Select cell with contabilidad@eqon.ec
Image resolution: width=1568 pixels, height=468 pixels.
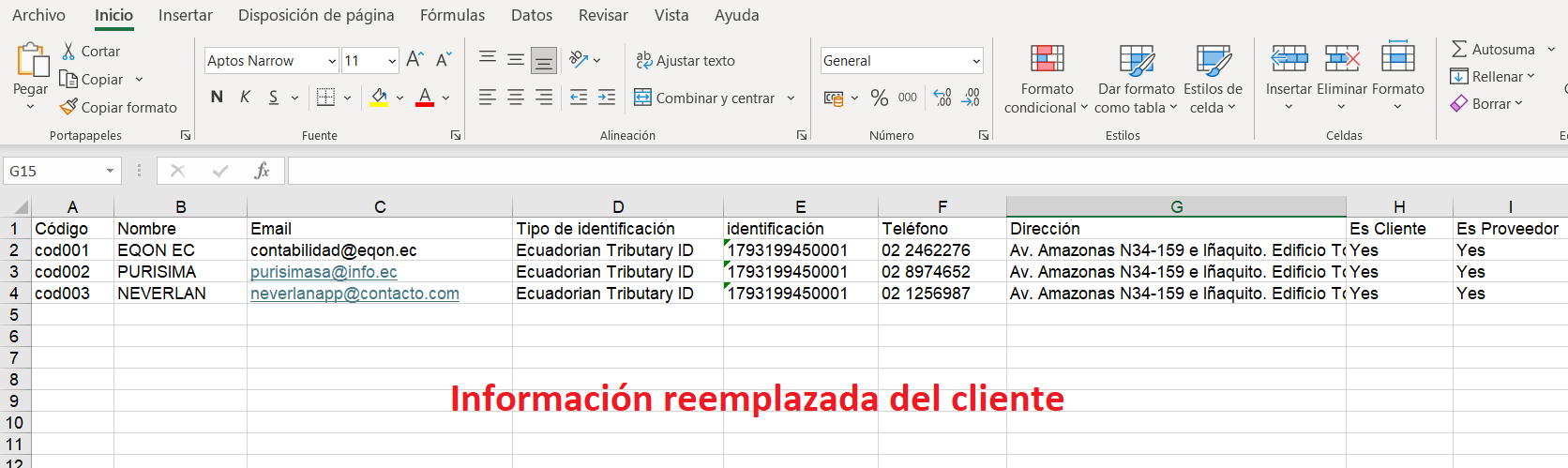[x=379, y=250]
